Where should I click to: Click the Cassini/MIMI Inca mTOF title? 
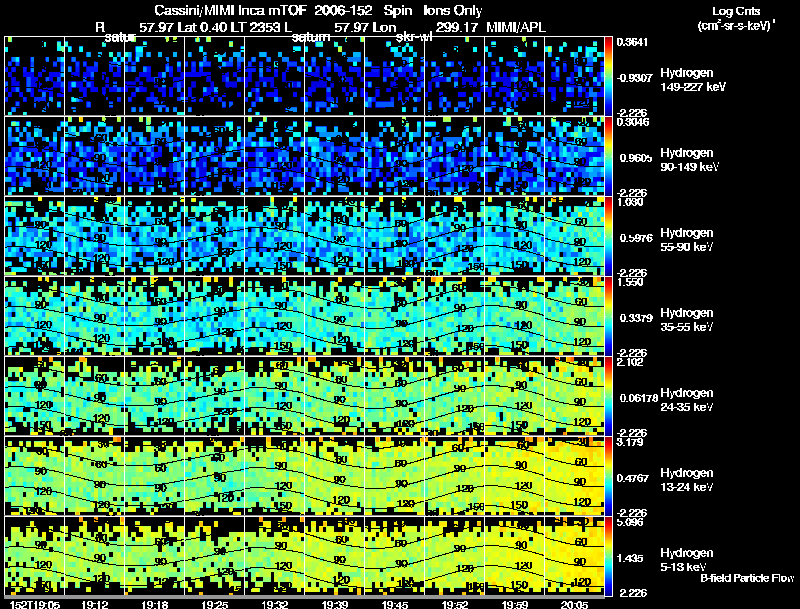(230, 10)
